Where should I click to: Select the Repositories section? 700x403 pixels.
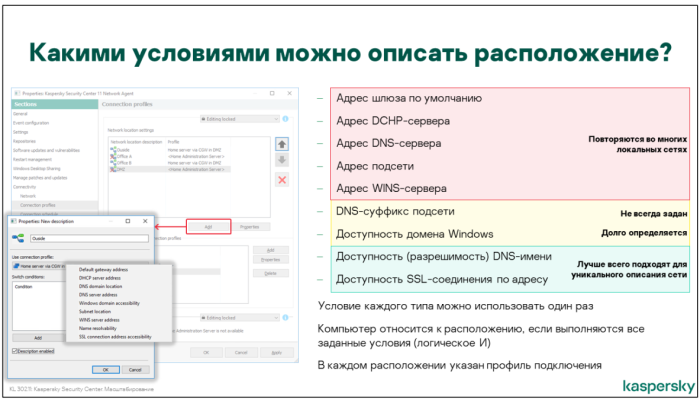click(x=24, y=141)
